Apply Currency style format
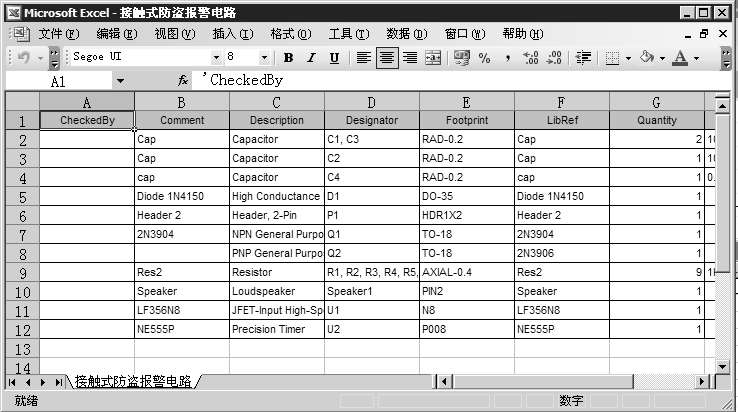This screenshot has width=738, height=412. point(461,58)
